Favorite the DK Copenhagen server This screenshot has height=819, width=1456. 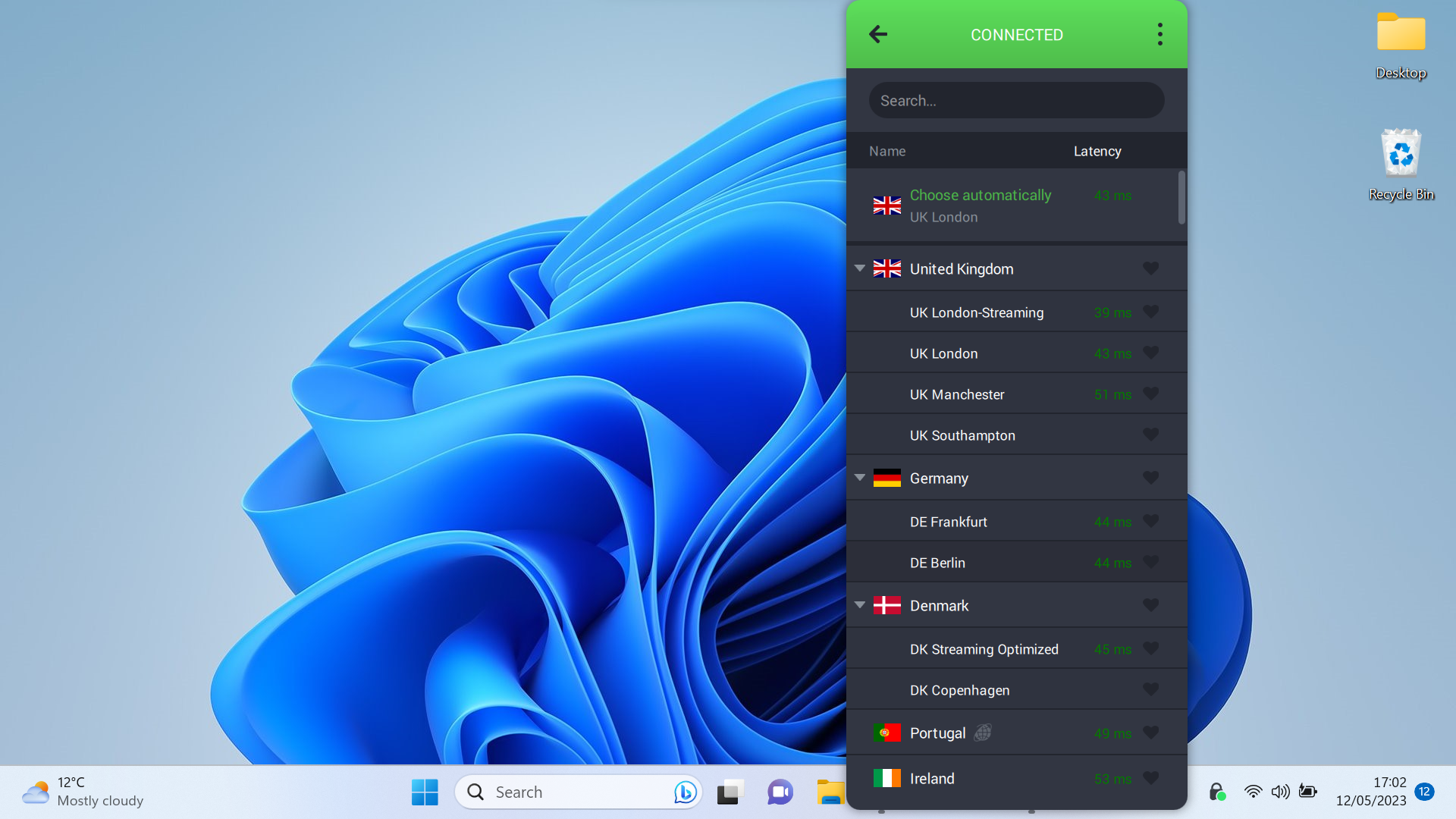pos(1150,689)
